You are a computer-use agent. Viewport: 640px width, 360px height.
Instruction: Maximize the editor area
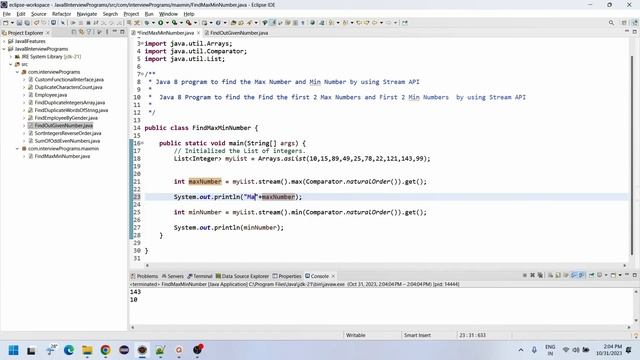[x=634, y=32]
